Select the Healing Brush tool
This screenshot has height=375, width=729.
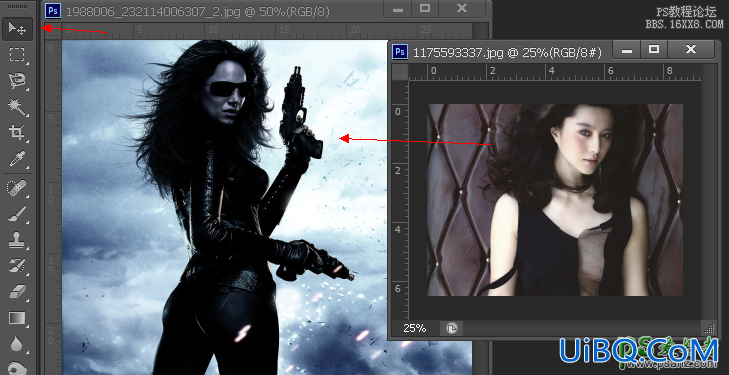(x=18, y=188)
